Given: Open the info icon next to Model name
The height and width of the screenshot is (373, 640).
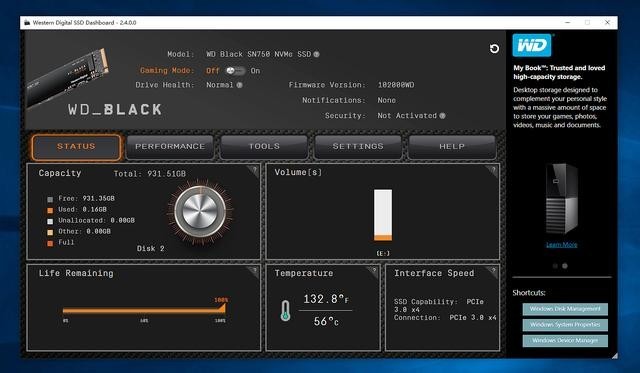Looking at the screenshot, I should point(316,54).
